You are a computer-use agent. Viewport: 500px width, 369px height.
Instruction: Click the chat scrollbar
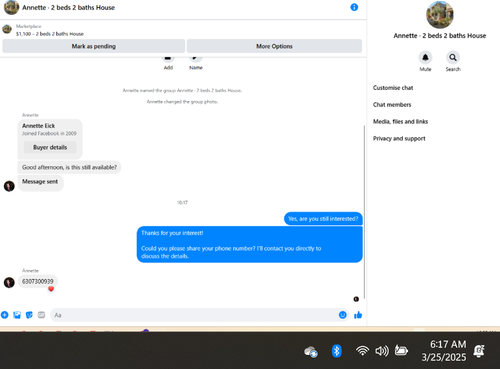pos(364,212)
